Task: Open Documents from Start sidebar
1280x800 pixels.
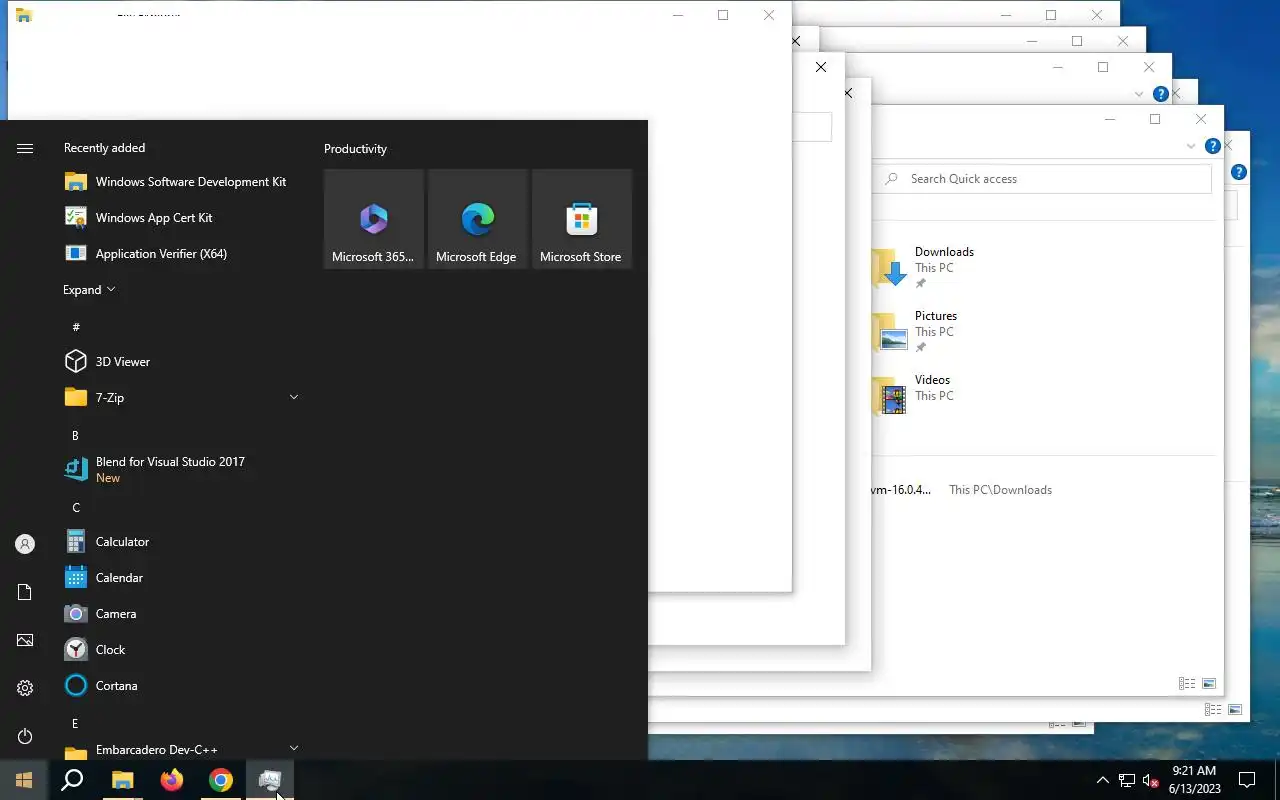Action: click(25, 592)
